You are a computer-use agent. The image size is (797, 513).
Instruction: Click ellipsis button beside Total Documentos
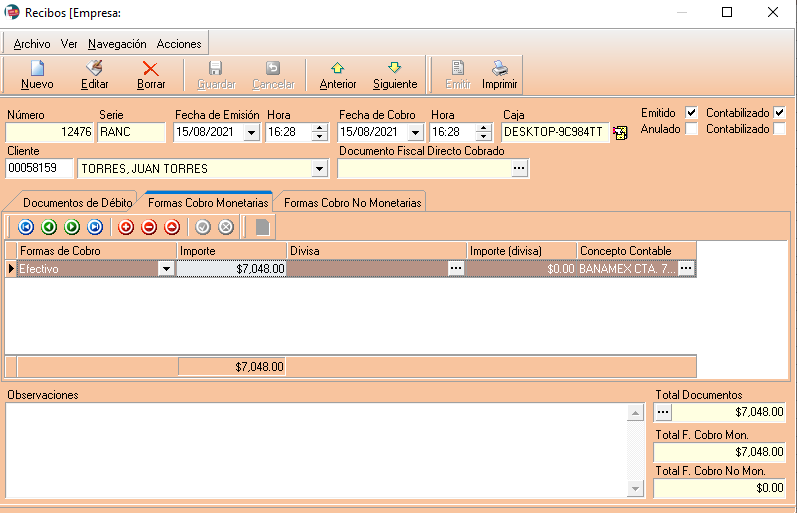[x=663, y=412]
